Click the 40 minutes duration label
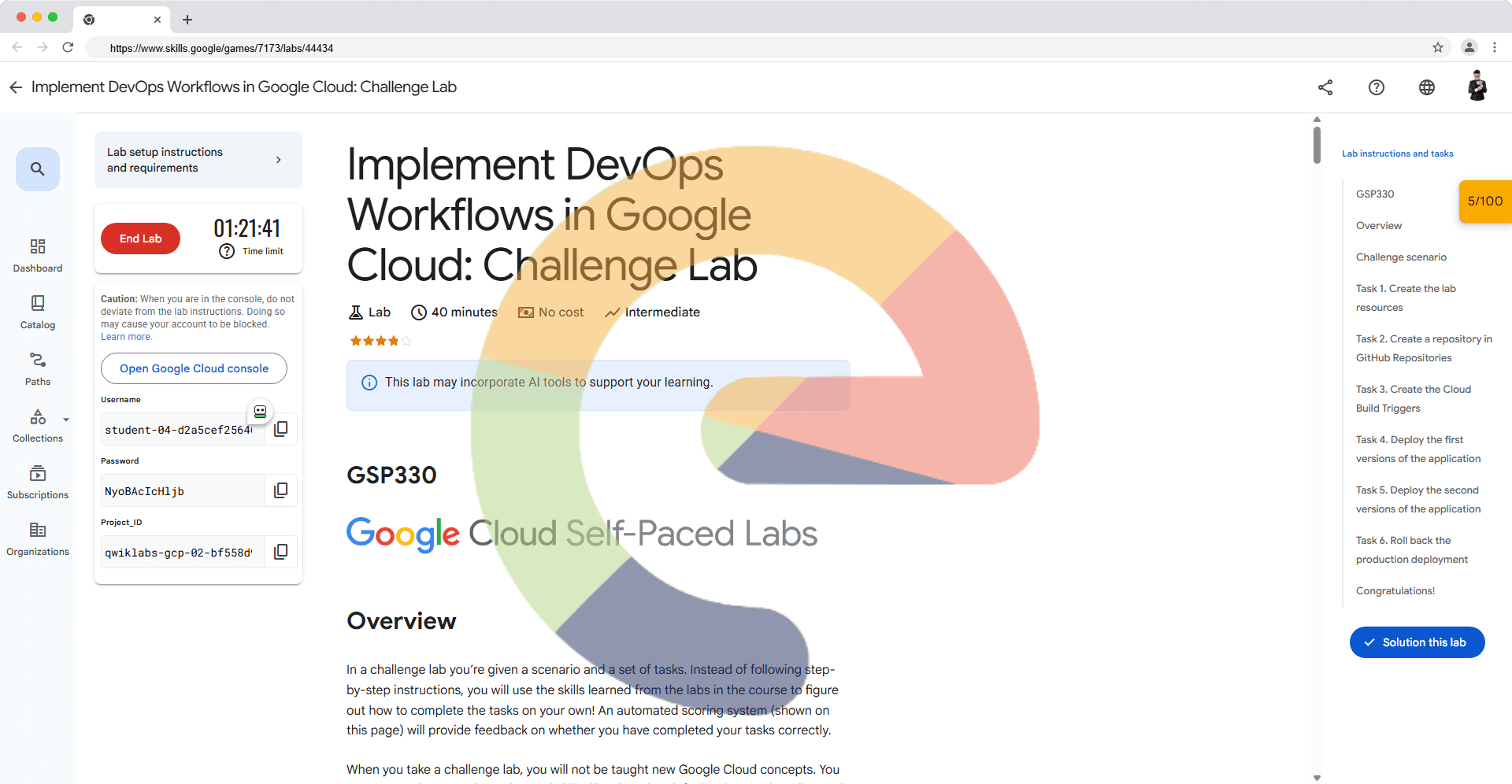Image resolution: width=1512 pixels, height=784 pixels. tap(454, 312)
